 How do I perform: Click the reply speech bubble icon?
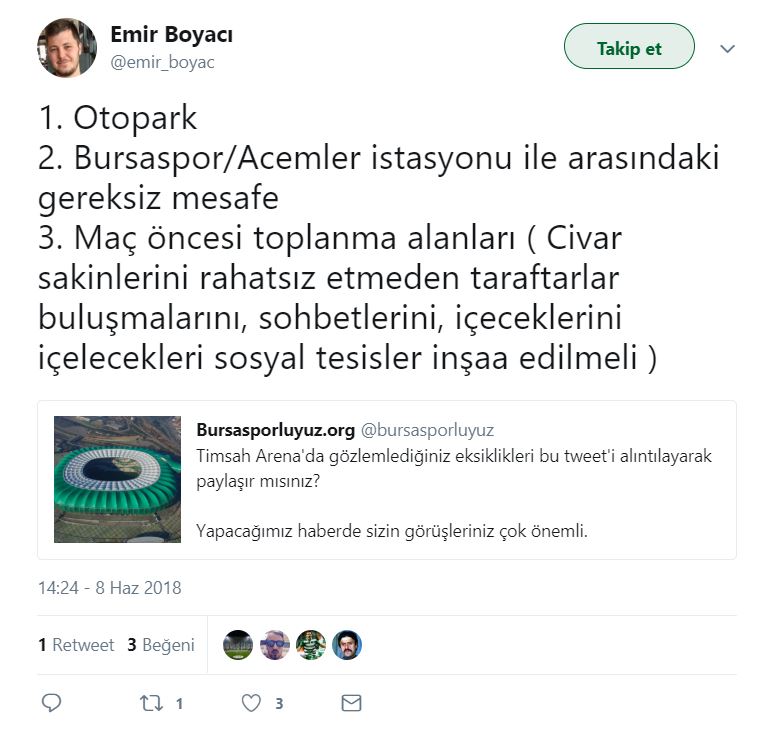point(51,703)
